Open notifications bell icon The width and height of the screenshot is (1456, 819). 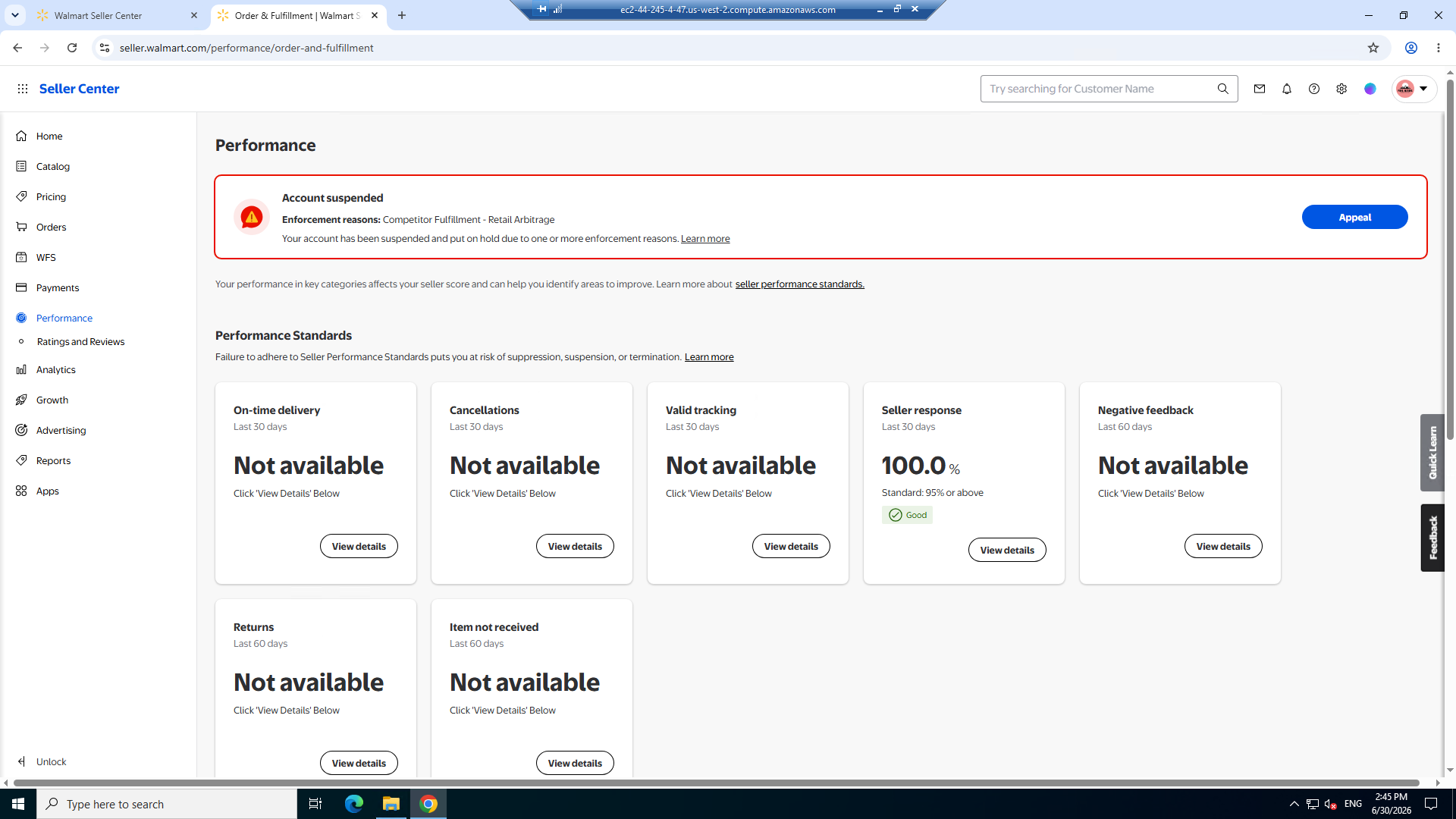(x=1287, y=89)
